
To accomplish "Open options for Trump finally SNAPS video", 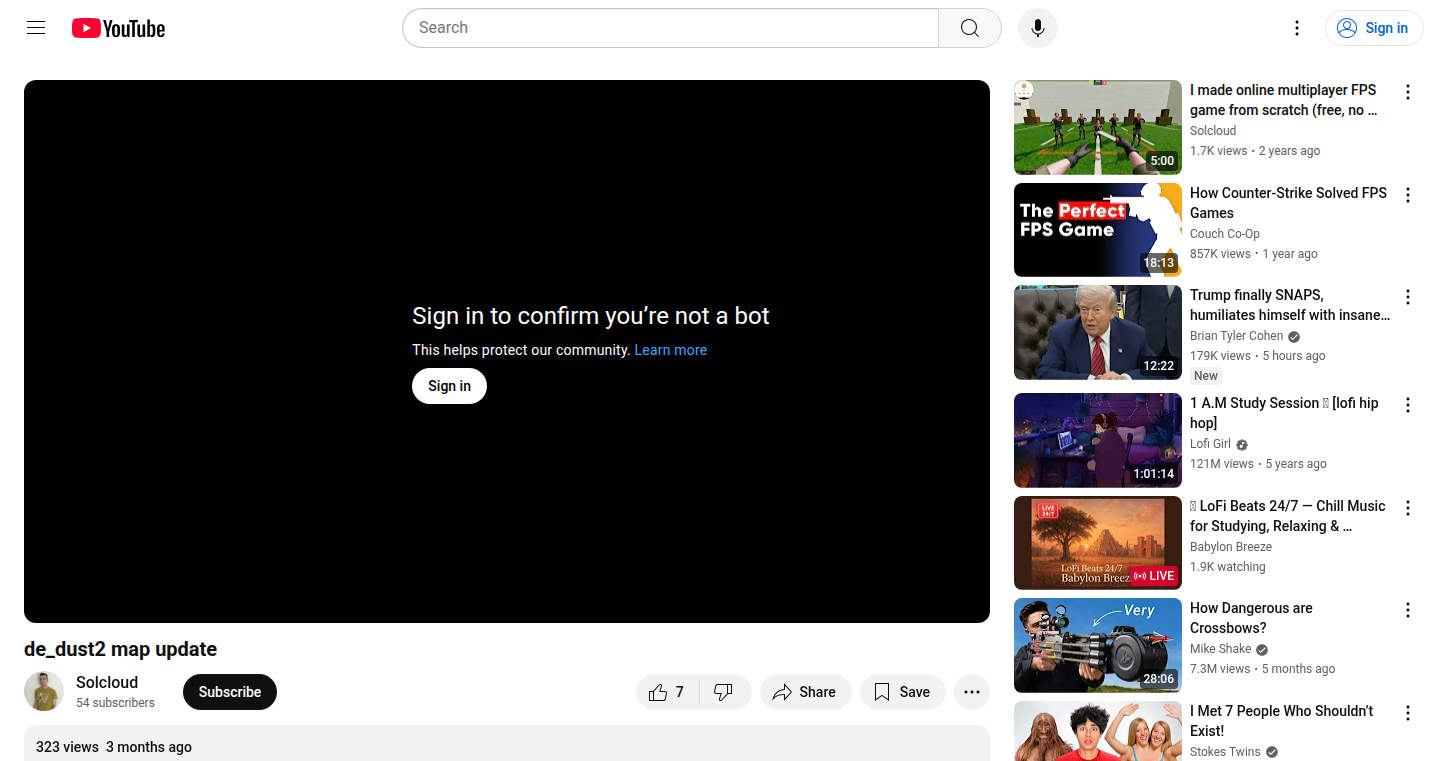I will pyautogui.click(x=1408, y=297).
